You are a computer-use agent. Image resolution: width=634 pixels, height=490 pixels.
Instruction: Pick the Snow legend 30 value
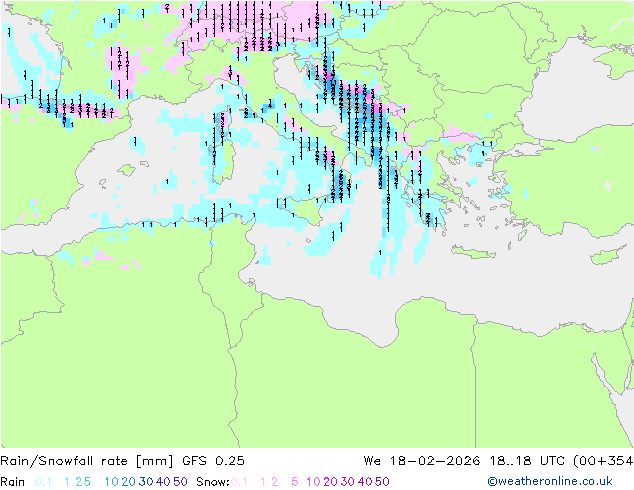click(348, 482)
